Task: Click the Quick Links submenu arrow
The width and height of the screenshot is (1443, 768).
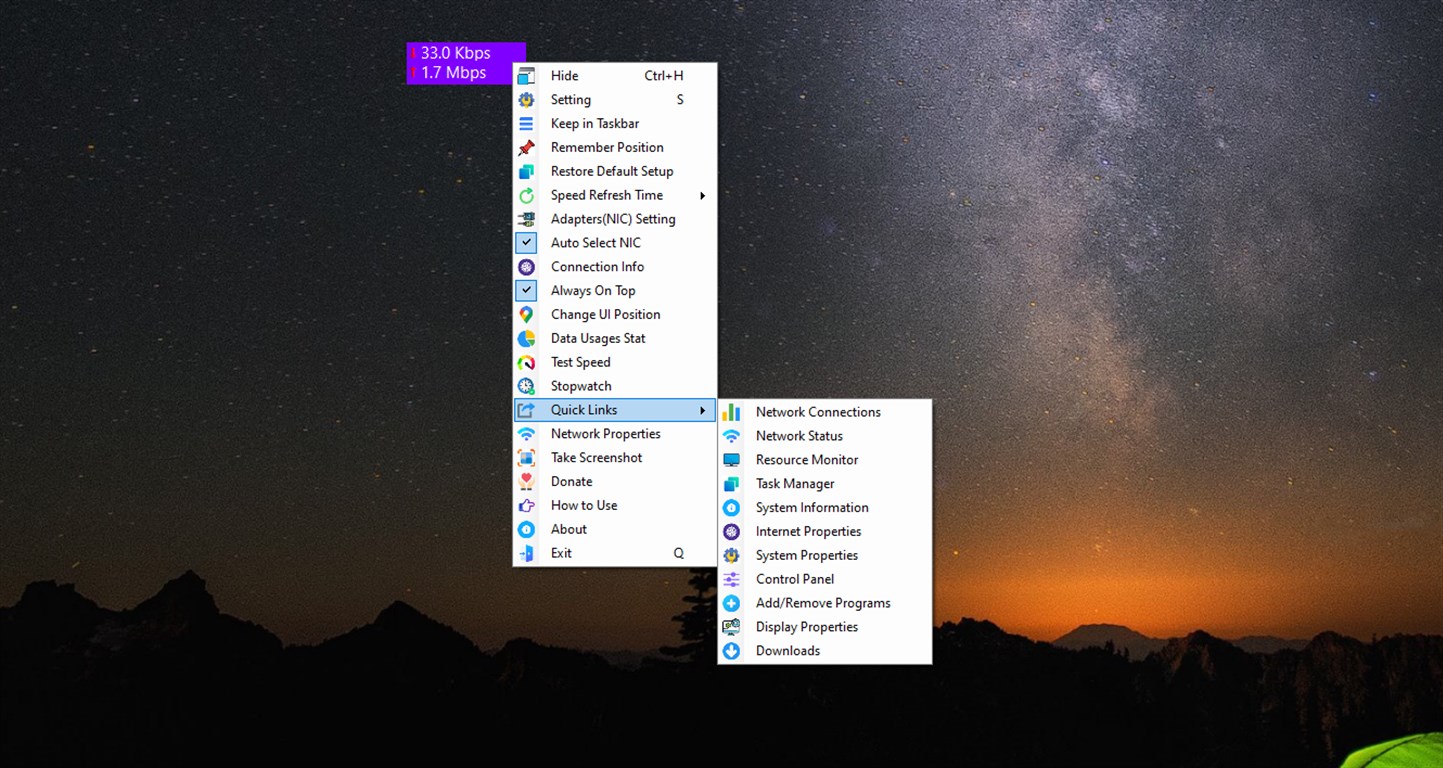Action: pos(702,410)
